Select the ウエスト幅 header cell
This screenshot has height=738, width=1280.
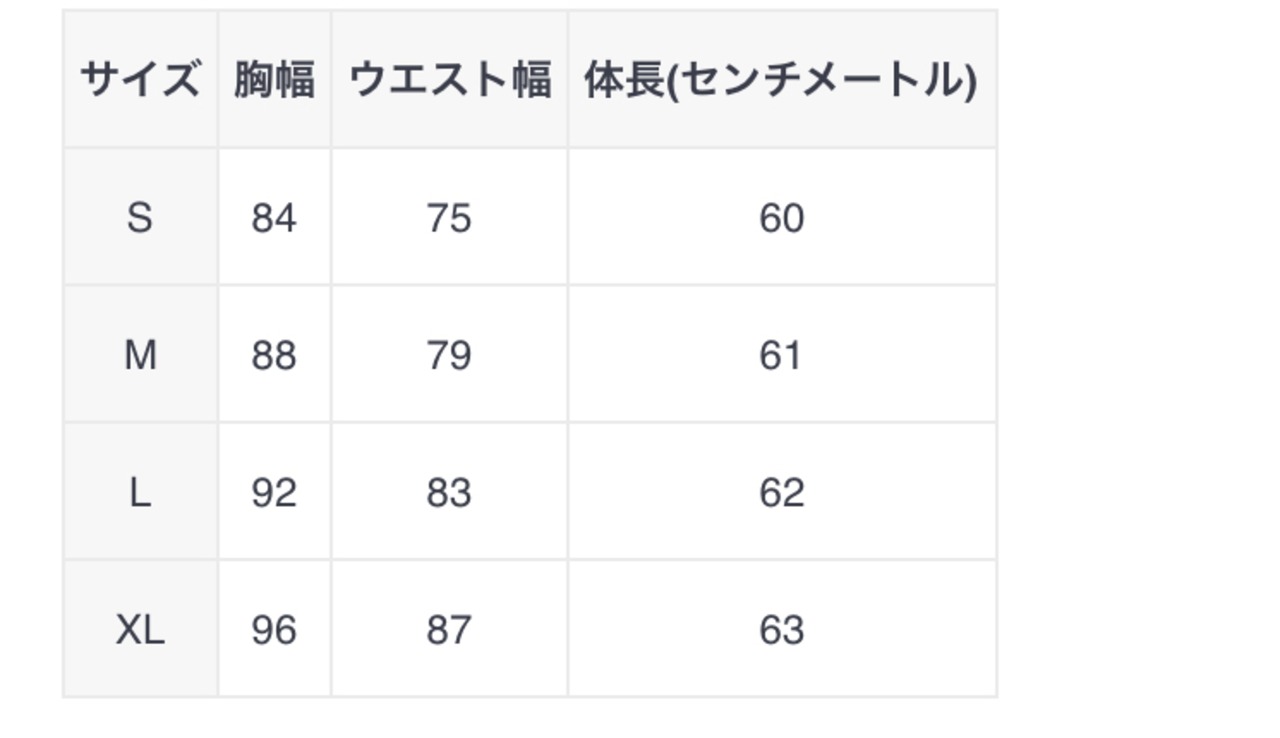pyautogui.click(x=449, y=80)
